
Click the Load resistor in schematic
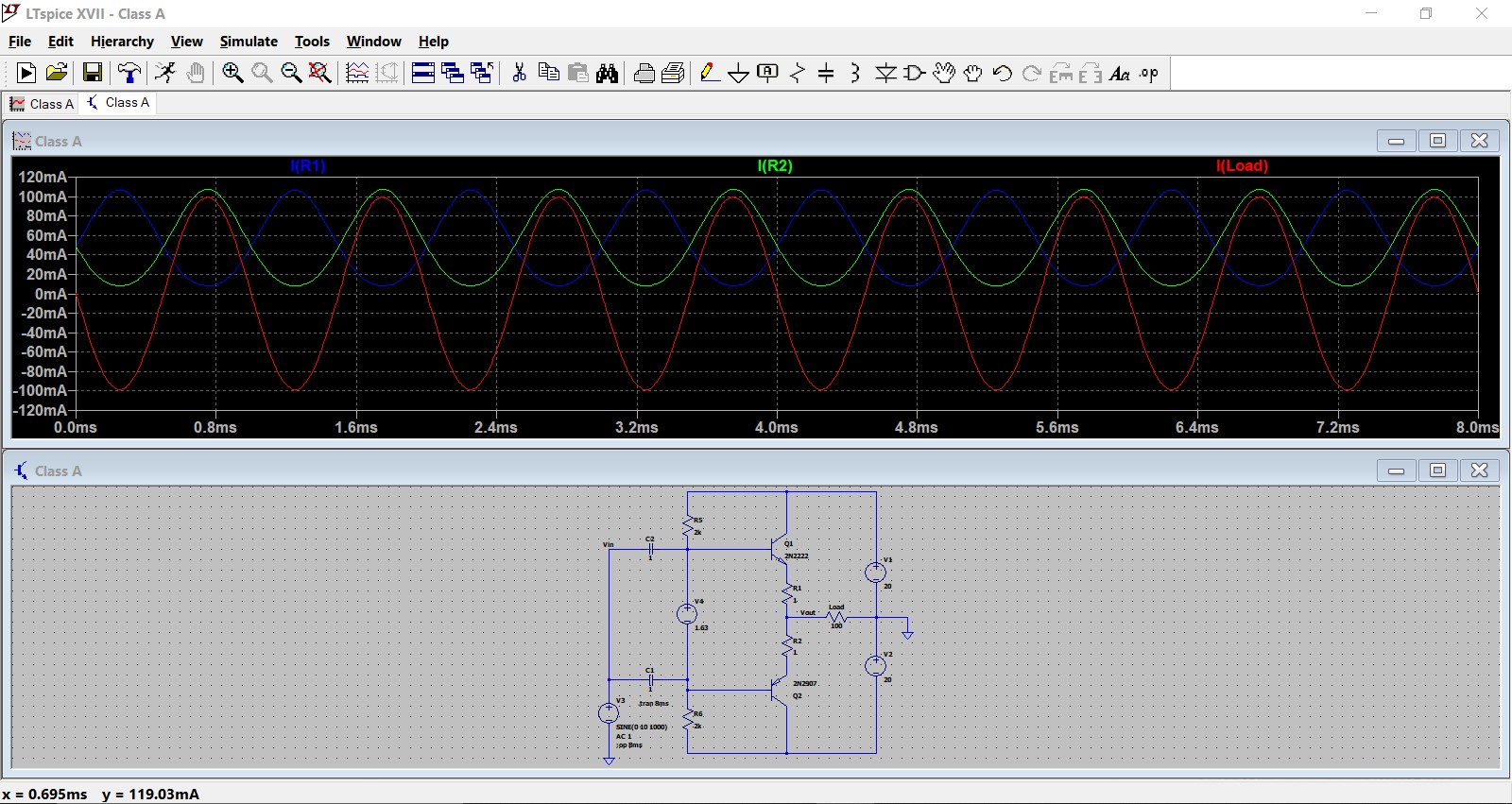pos(836,617)
